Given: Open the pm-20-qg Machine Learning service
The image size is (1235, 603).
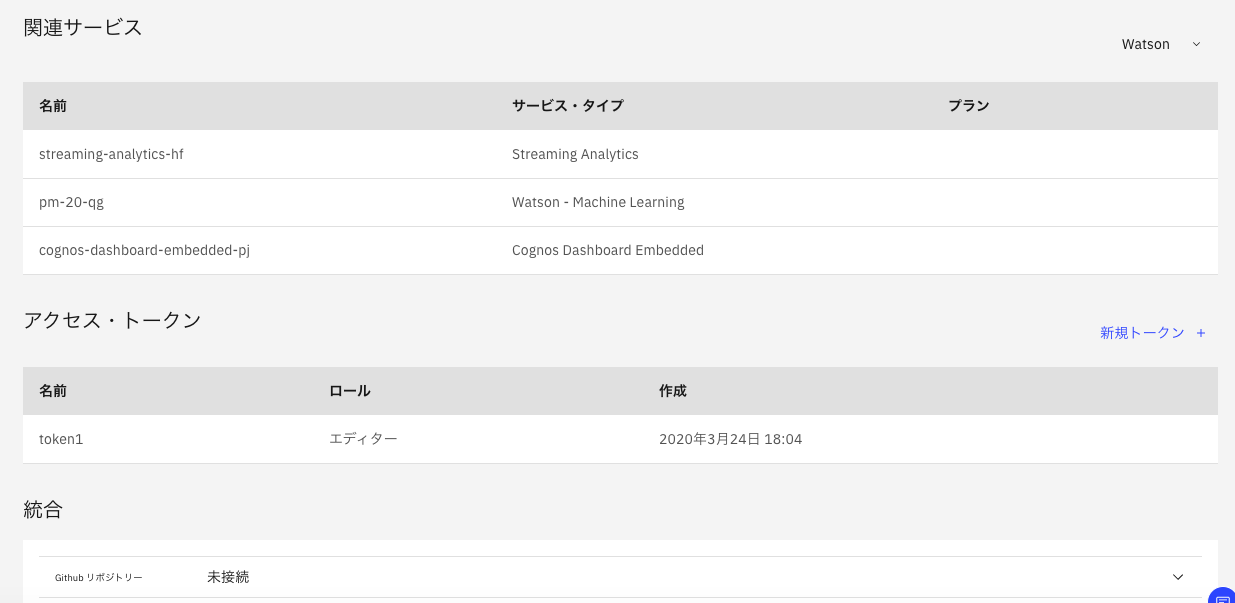Looking at the screenshot, I should tap(71, 202).
